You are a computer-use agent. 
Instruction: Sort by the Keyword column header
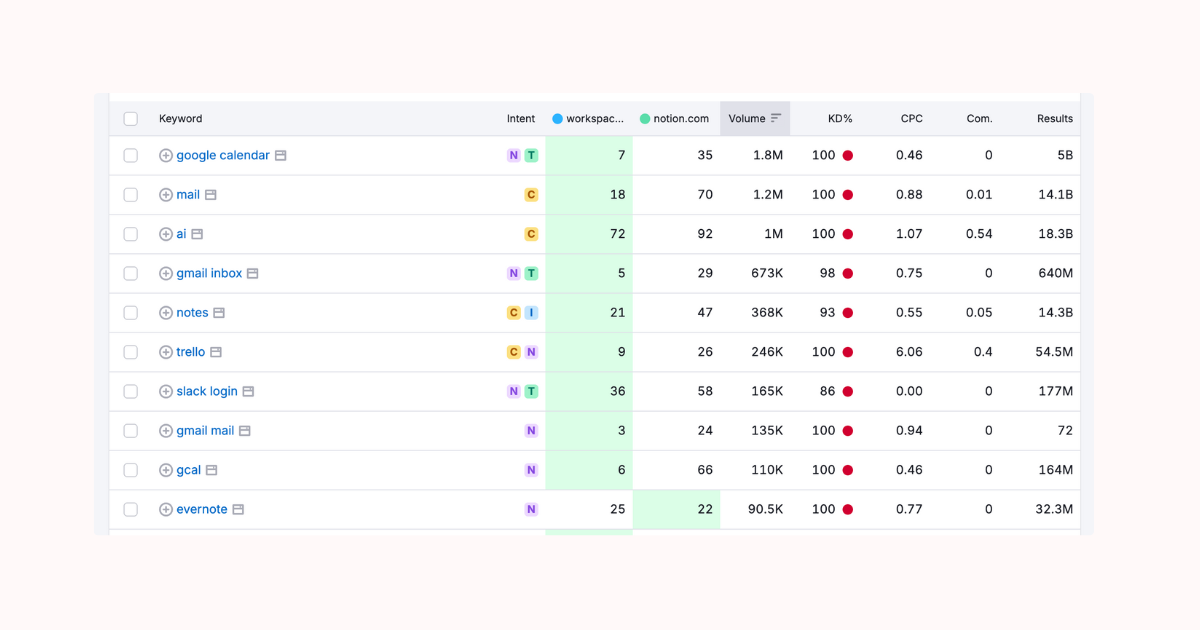[x=180, y=119]
